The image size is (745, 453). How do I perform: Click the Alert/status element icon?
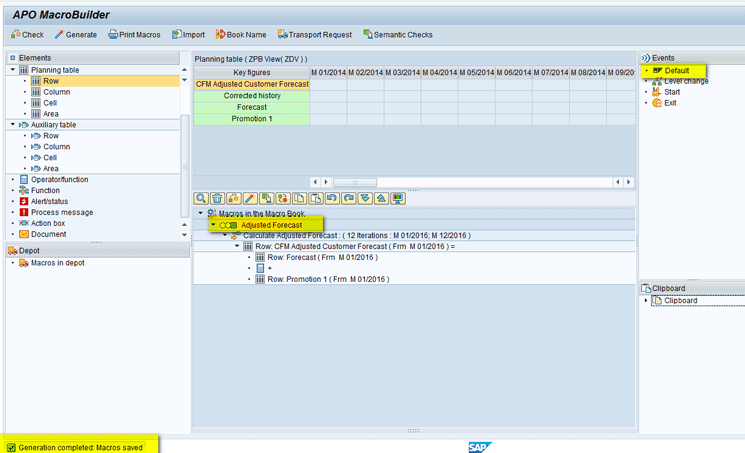23,201
